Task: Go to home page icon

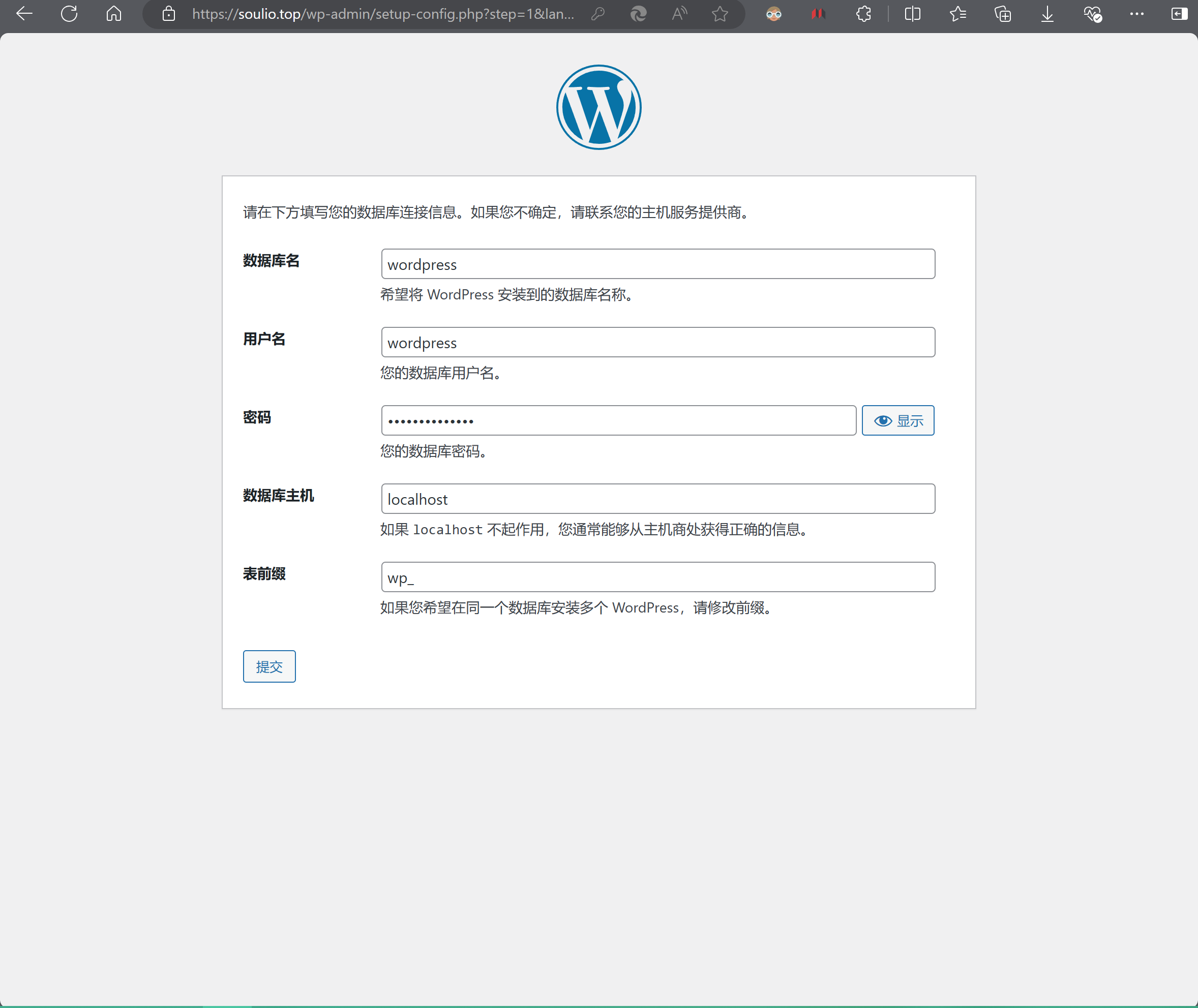Action: click(x=114, y=14)
